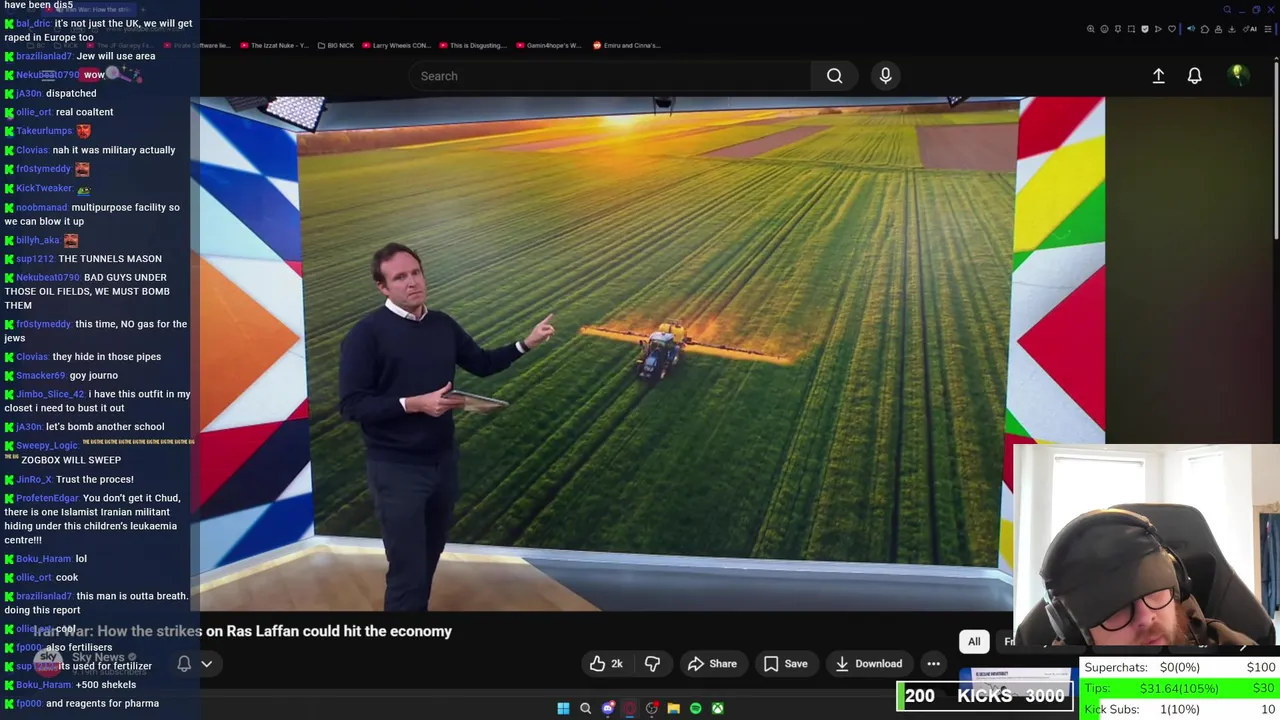Click chat message 'multipurpose facility so we can blow it up'

pos(92,214)
